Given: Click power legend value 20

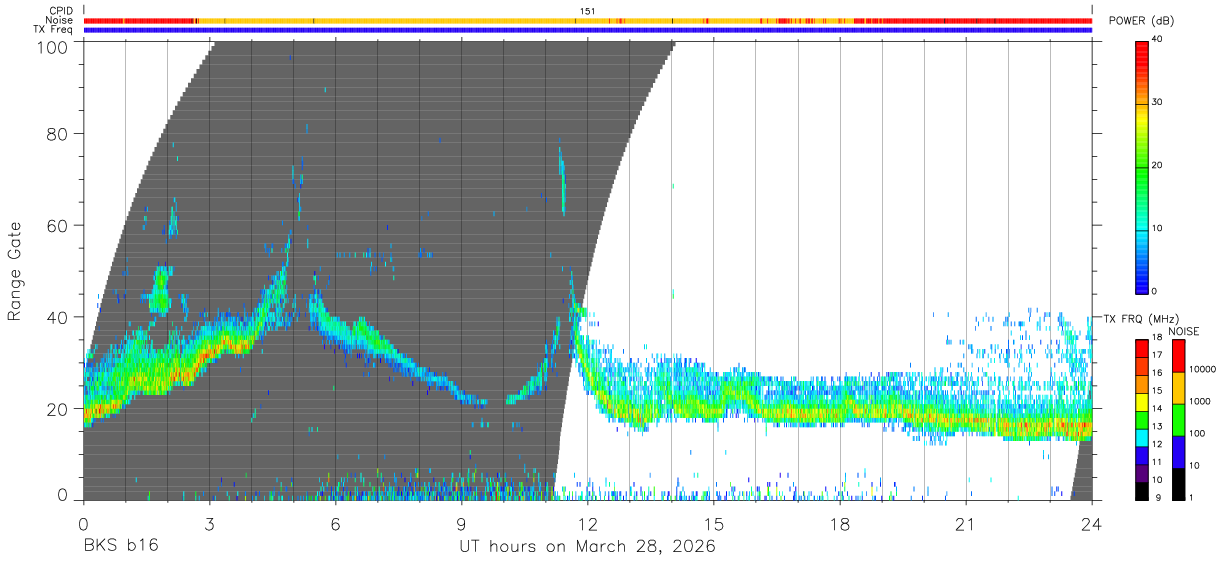Looking at the screenshot, I should tap(1157, 165).
